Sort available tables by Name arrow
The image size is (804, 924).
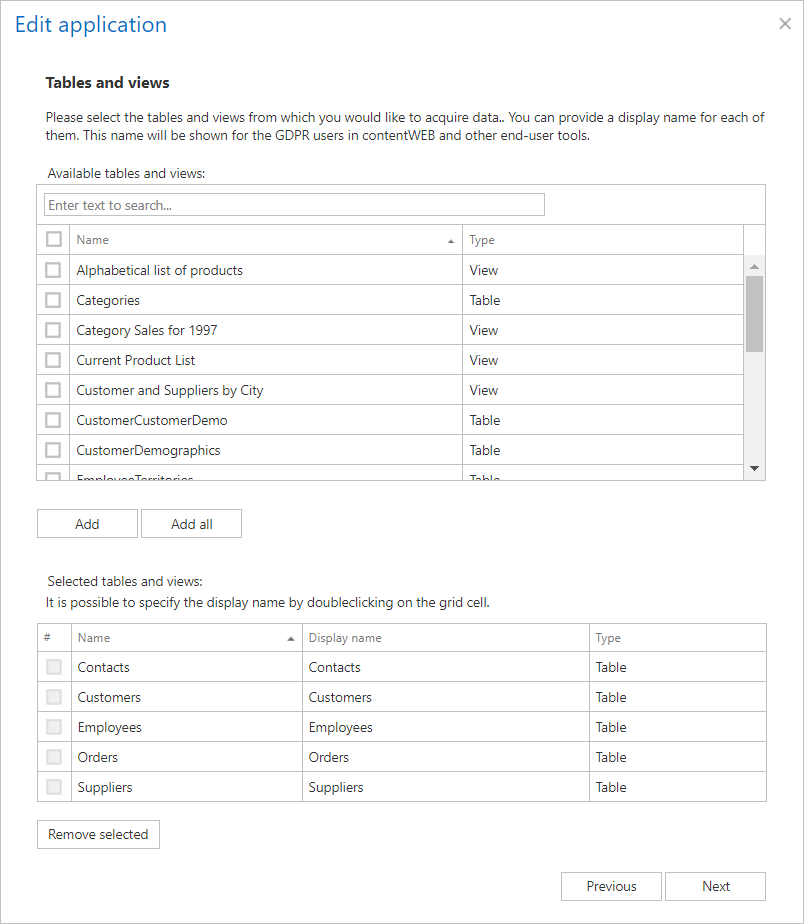(x=451, y=241)
